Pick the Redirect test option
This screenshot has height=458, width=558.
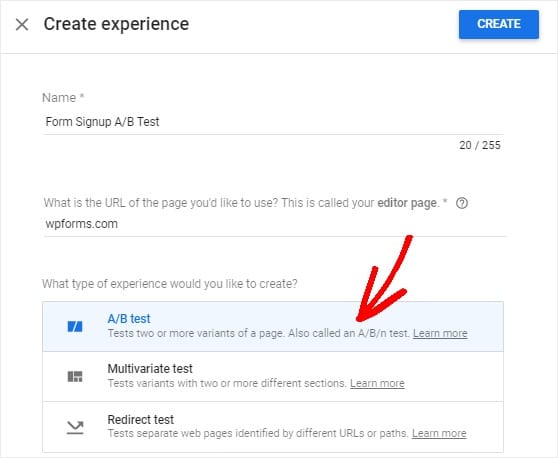(x=273, y=427)
